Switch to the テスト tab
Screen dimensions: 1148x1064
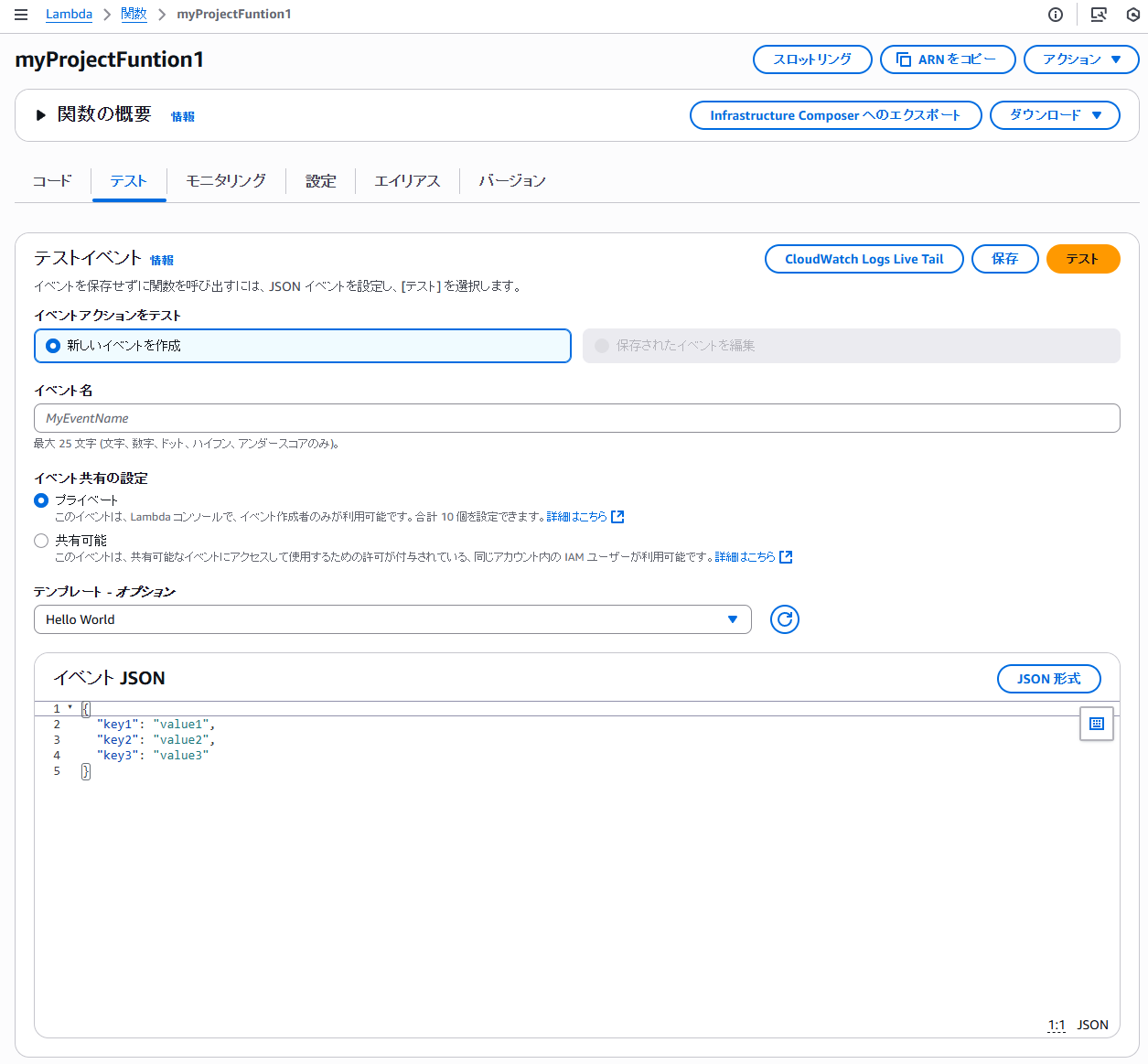point(128,181)
